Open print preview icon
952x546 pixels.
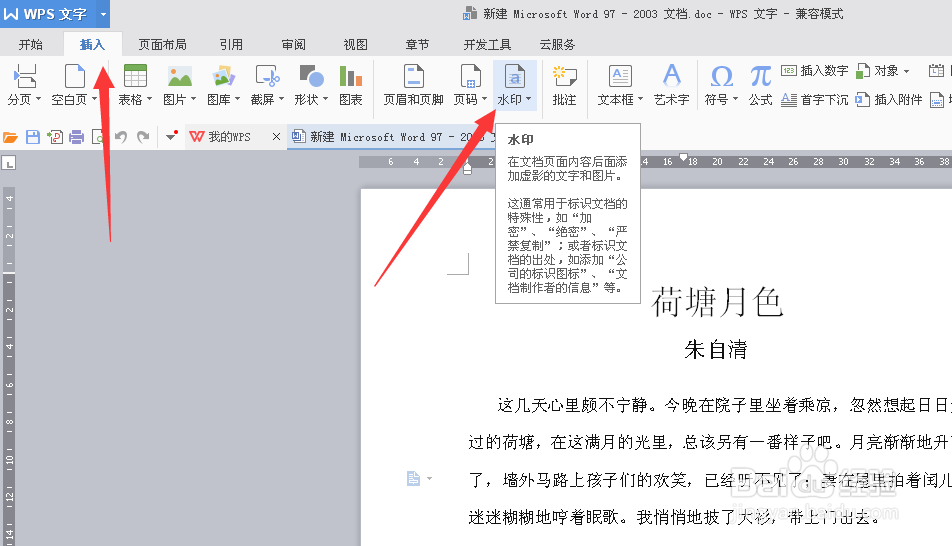coord(98,137)
